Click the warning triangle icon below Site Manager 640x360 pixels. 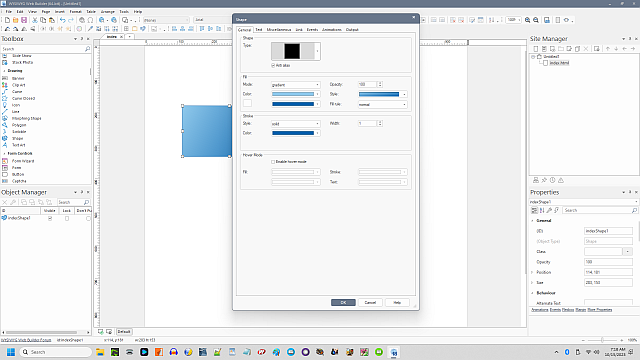click(x=561, y=180)
